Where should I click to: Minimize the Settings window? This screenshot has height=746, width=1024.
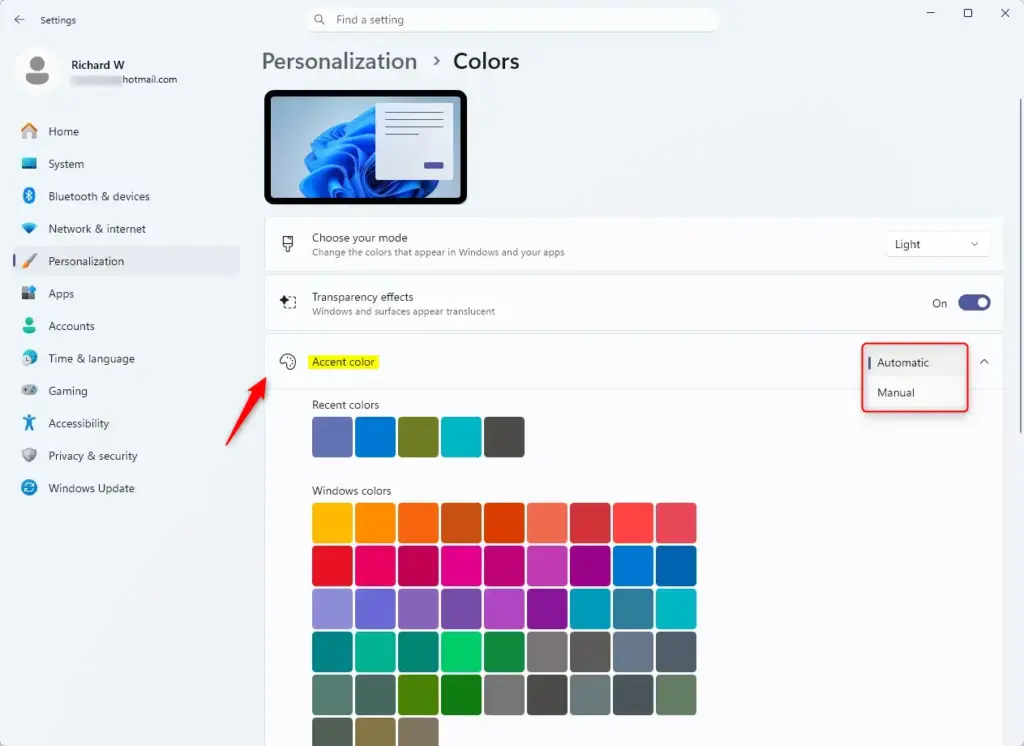931,13
